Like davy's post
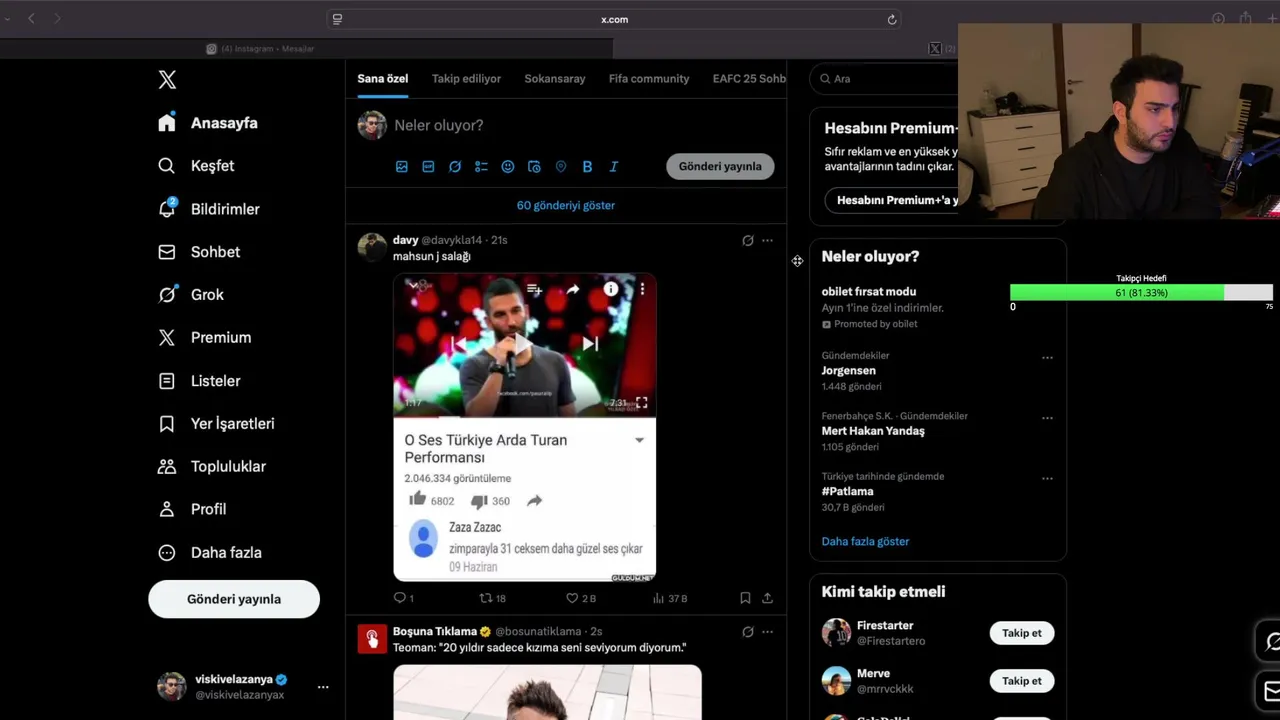The image size is (1280, 720). (580, 598)
